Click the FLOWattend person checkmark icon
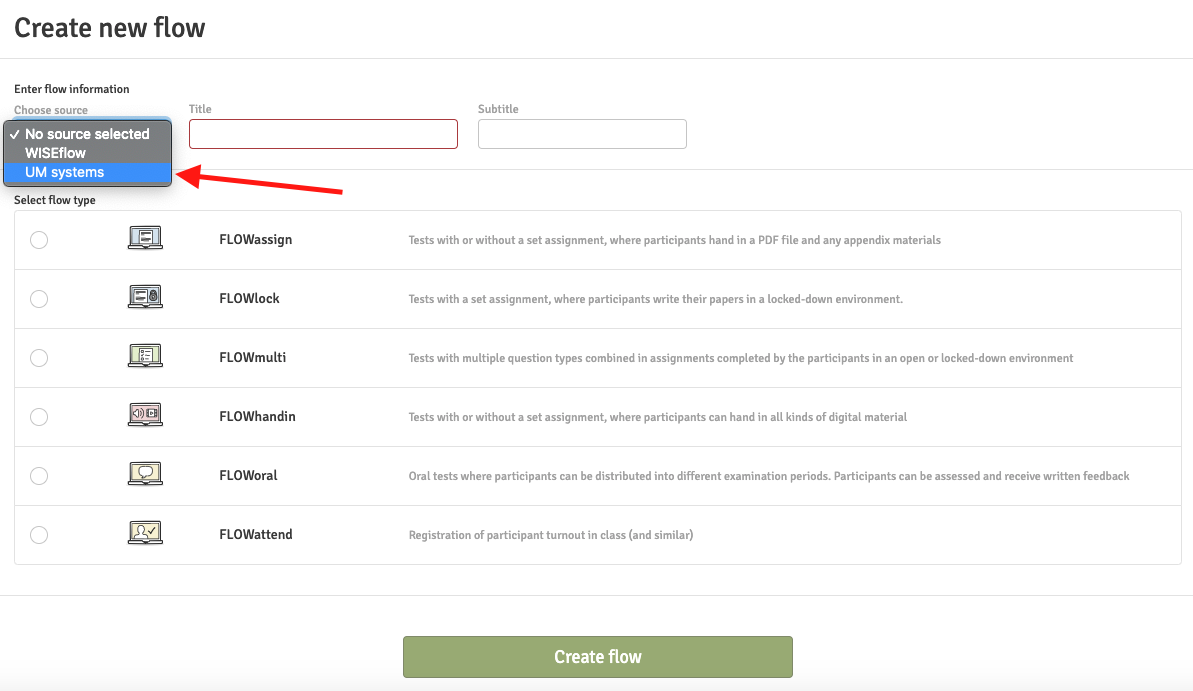 point(145,534)
